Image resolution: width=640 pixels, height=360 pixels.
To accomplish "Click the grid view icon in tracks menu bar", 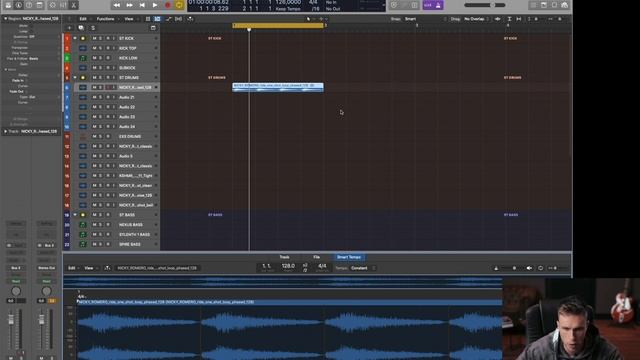I will point(148,19).
